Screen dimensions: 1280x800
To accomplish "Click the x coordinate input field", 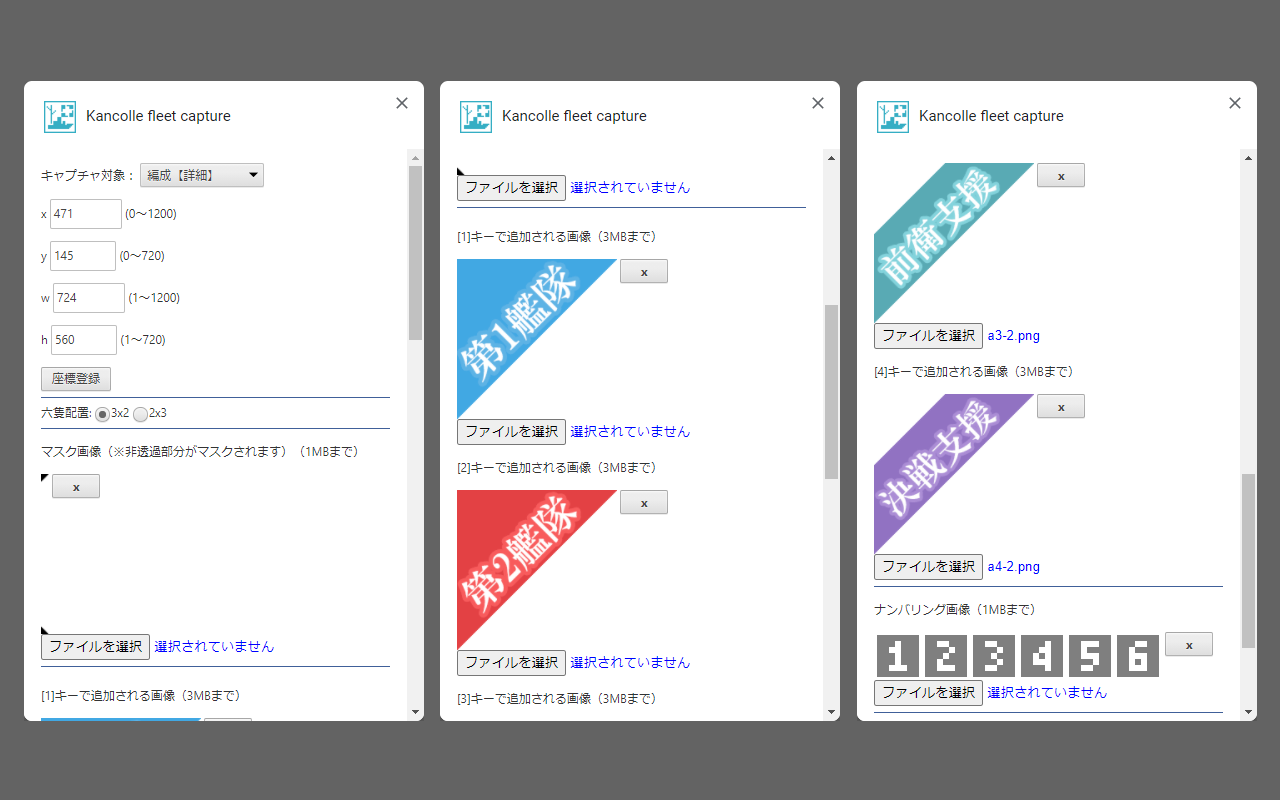I will [85, 213].
